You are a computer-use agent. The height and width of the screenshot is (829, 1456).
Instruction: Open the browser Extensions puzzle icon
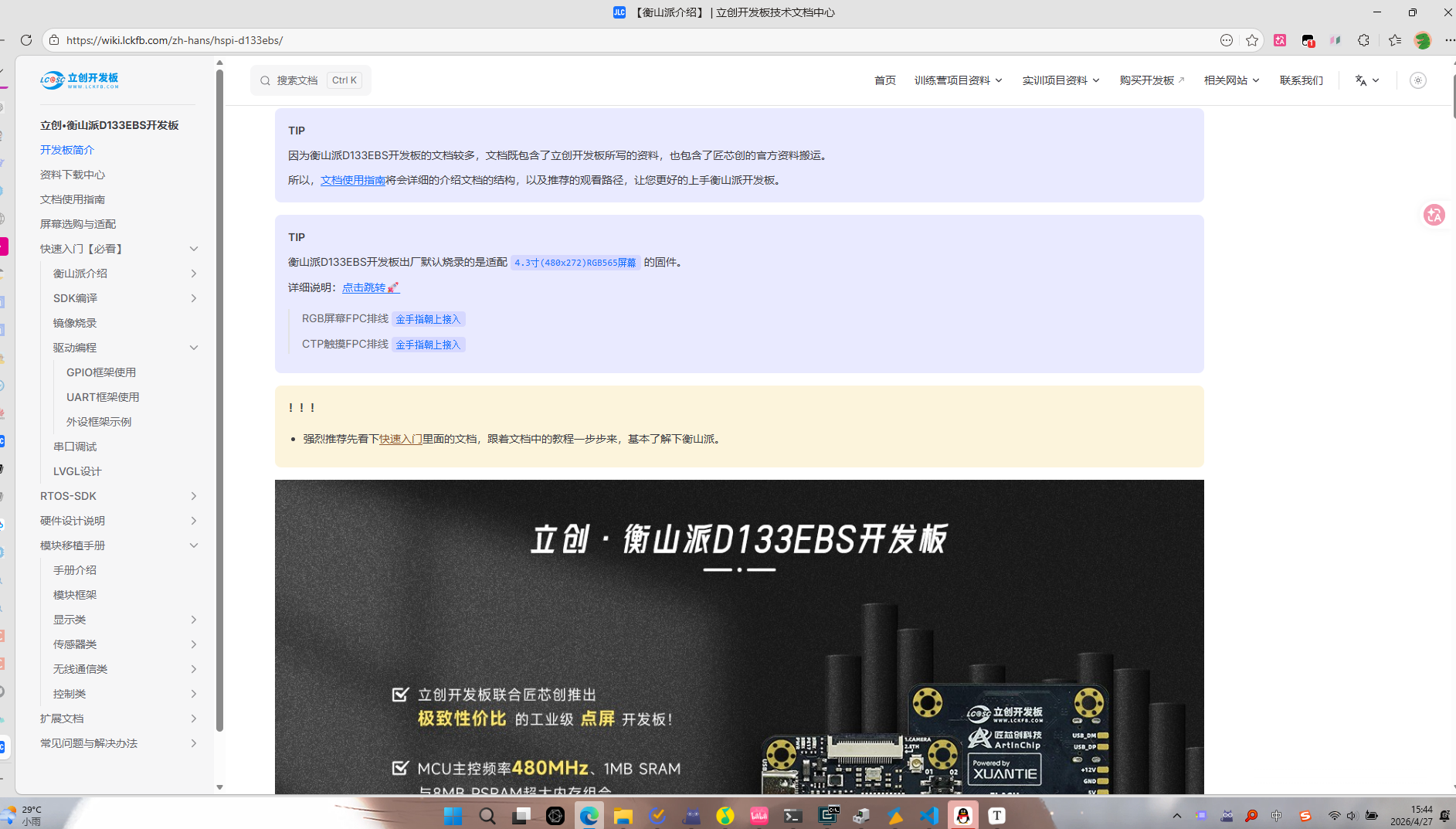point(1363,40)
